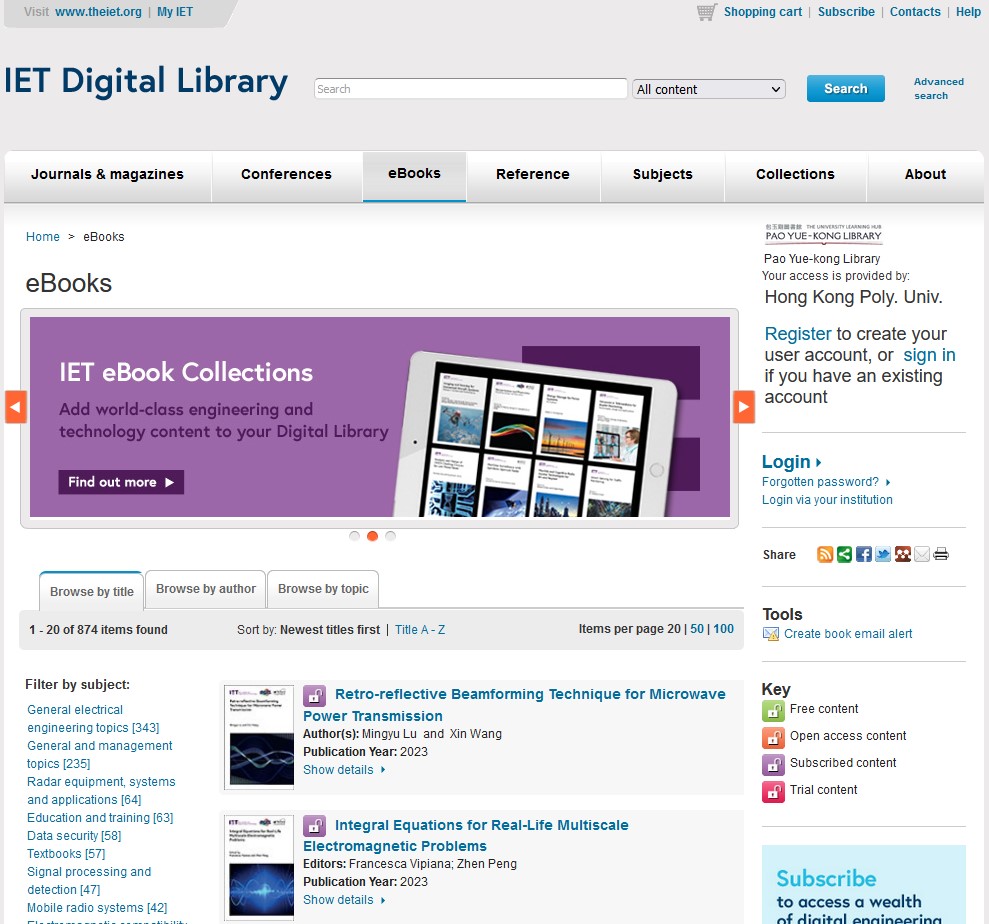Filter by Mobile radio systems

point(97,908)
